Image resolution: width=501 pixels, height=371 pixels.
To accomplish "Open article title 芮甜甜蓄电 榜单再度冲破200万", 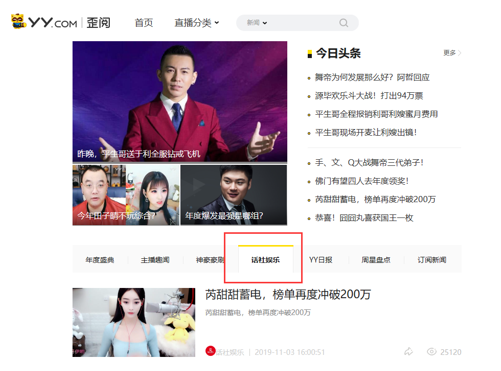I will pos(288,295).
